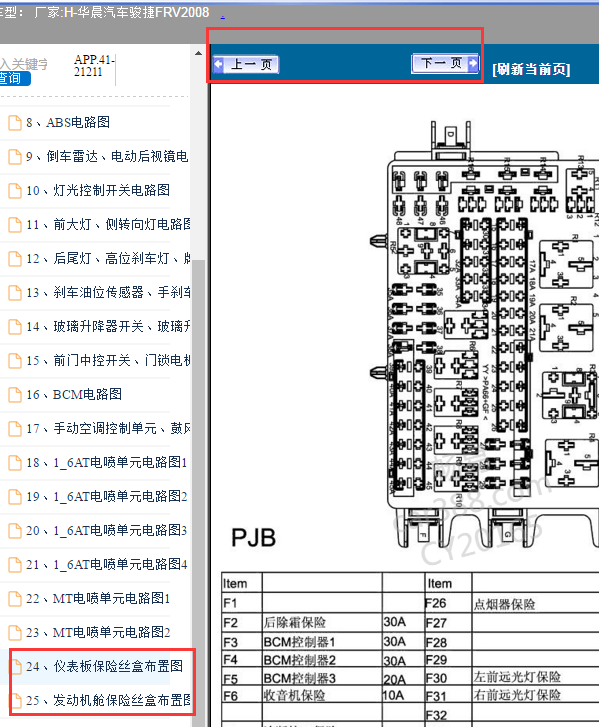Click document icon beside 9、倒车雷达

(15, 157)
